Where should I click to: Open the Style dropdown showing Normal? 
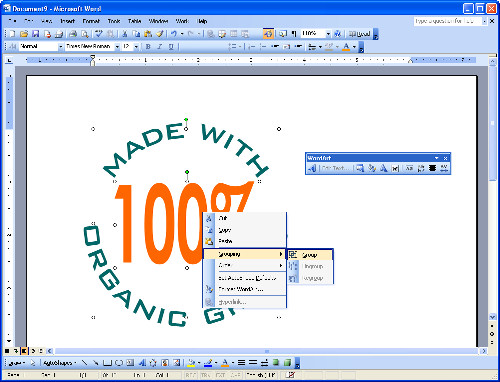pos(60,46)
